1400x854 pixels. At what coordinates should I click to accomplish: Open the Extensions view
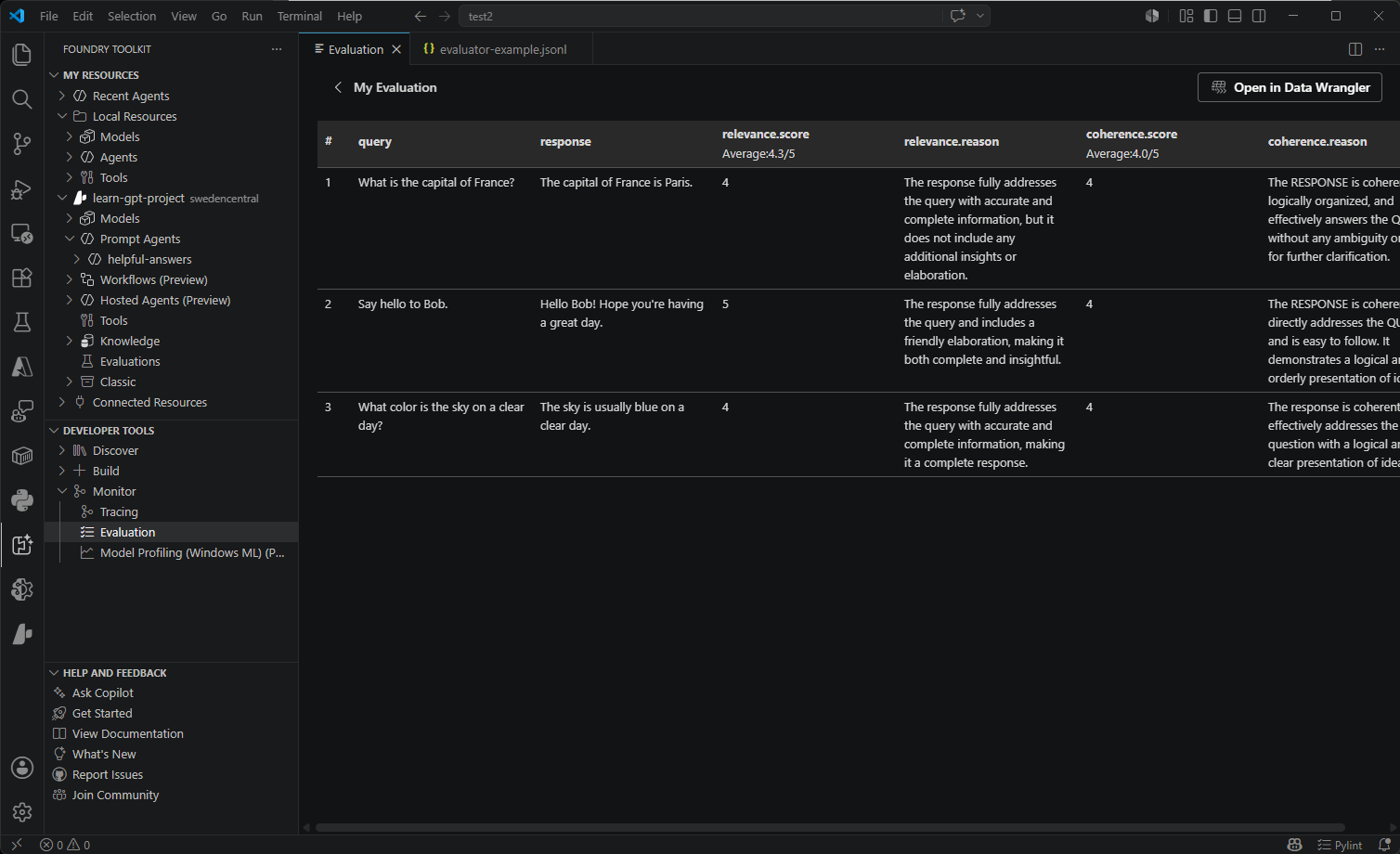22,278
